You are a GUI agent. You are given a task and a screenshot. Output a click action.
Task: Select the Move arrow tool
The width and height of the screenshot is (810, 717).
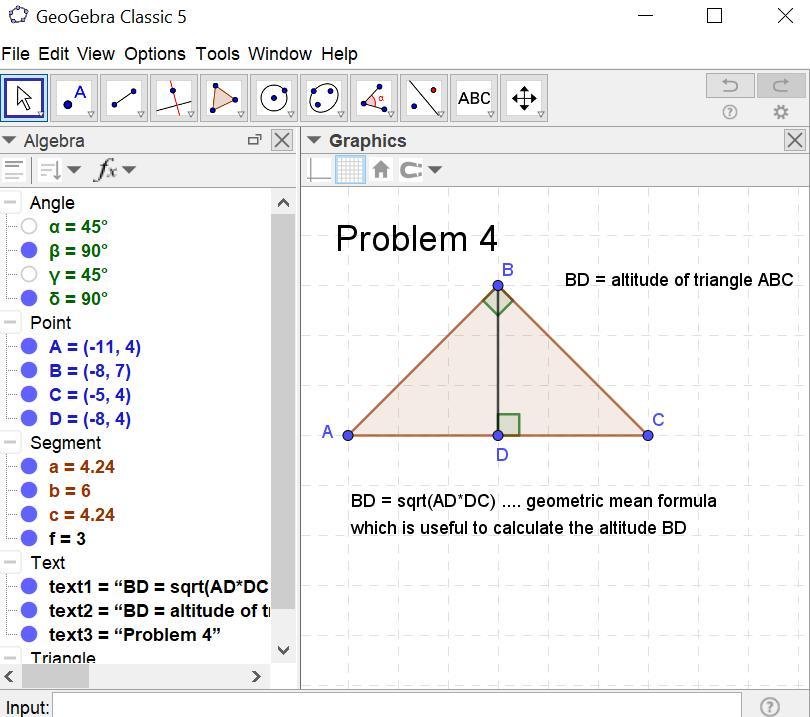[24, 98]
